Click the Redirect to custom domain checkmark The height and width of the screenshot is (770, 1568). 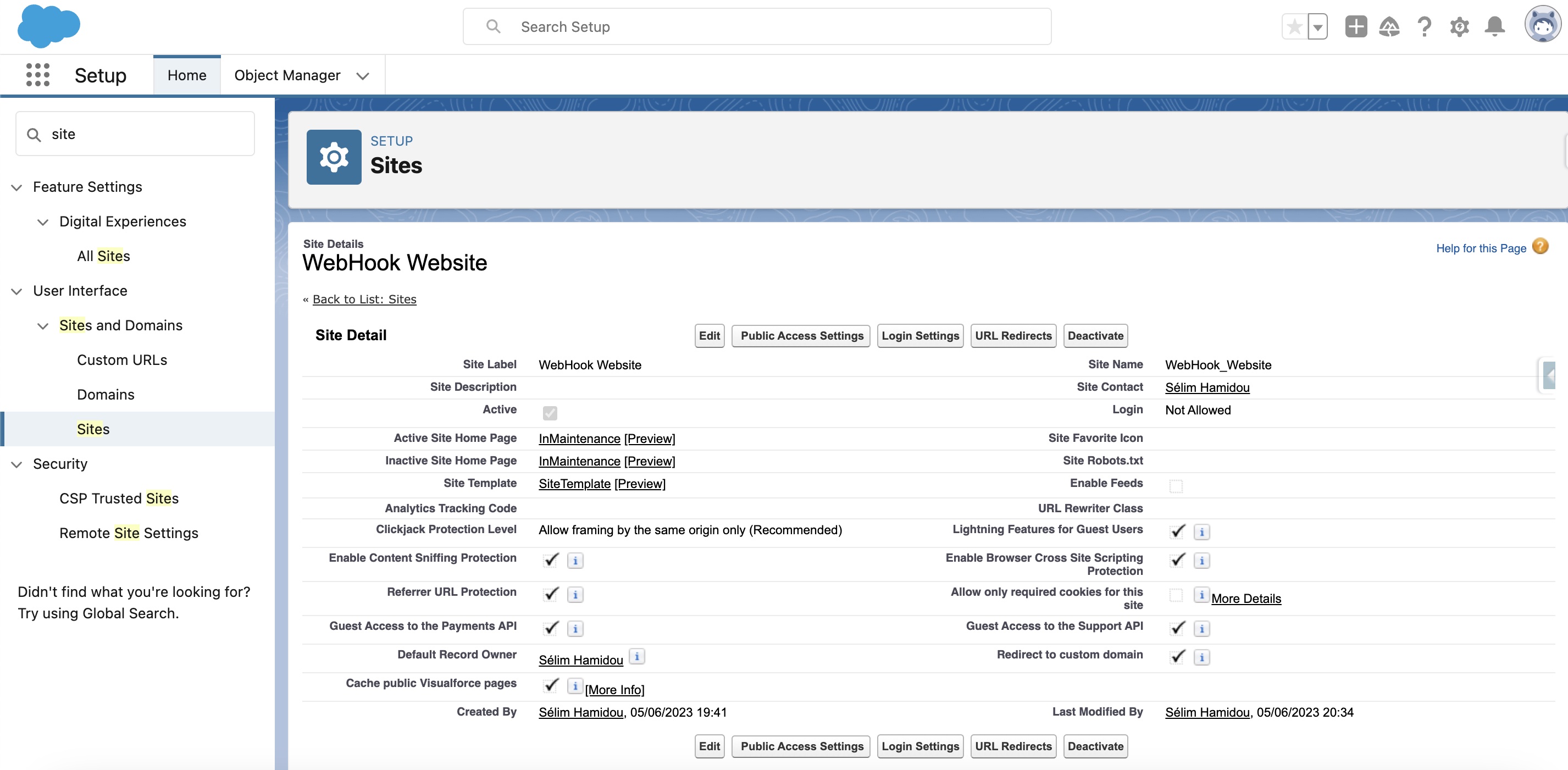(x=1177, y=657)
